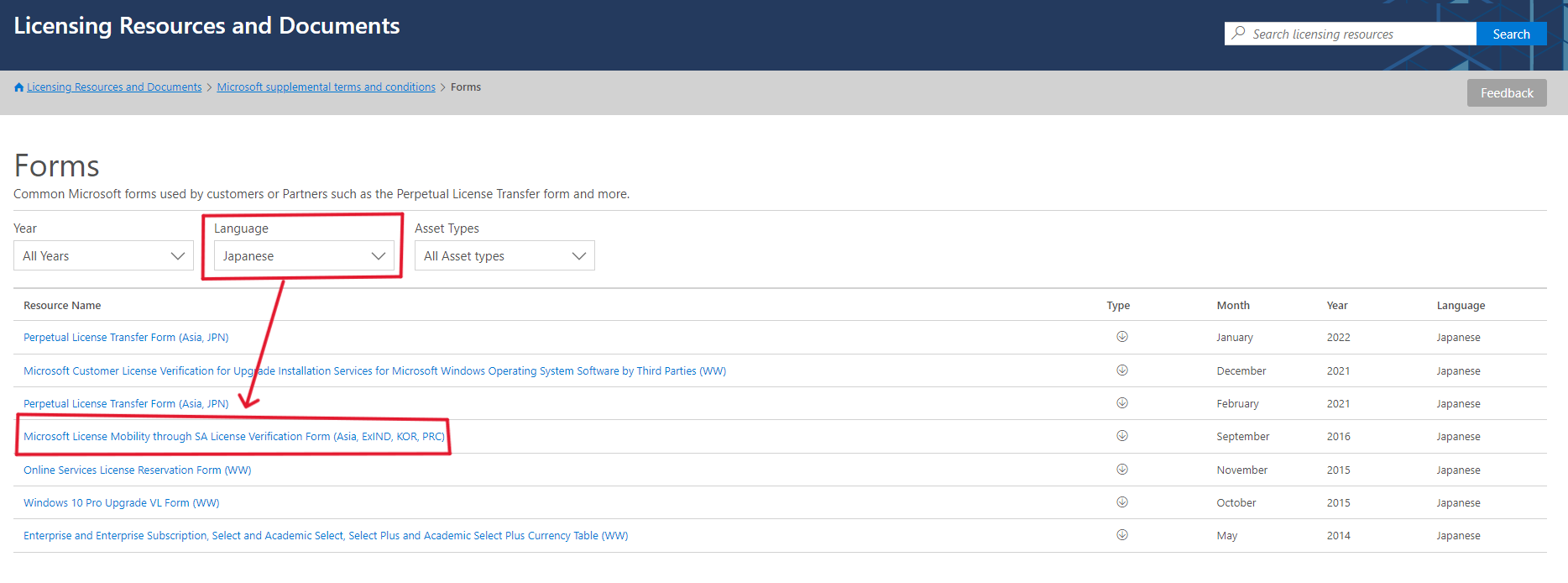Click the September month cell
Viewport: 1568px width, 583px height.
point(1243,437)
